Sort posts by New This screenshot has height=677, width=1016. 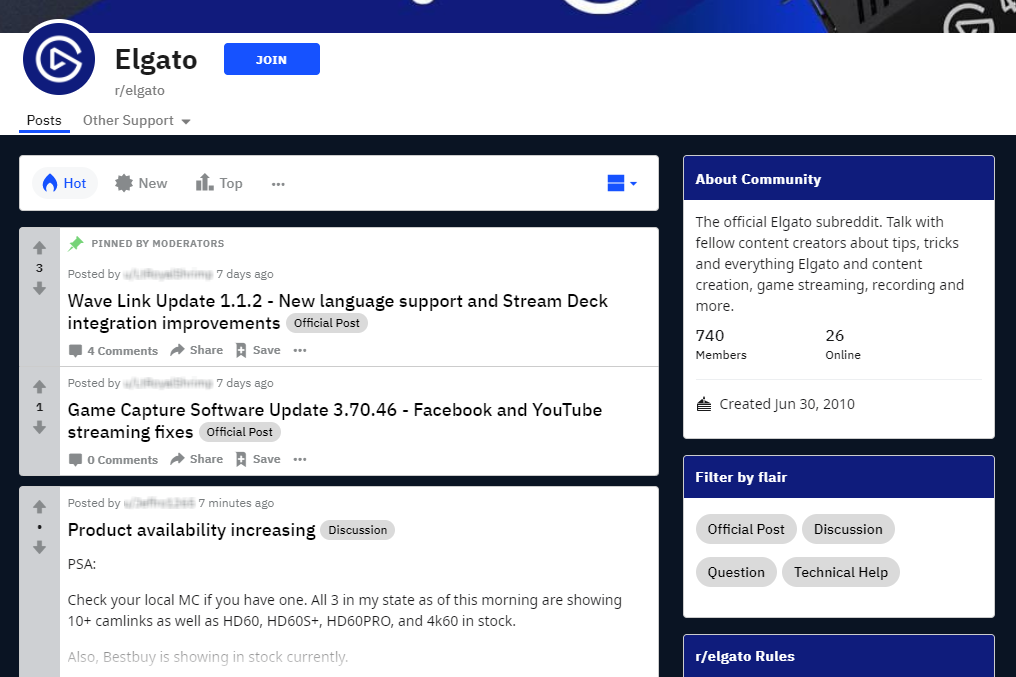click(x=141, y=183)
